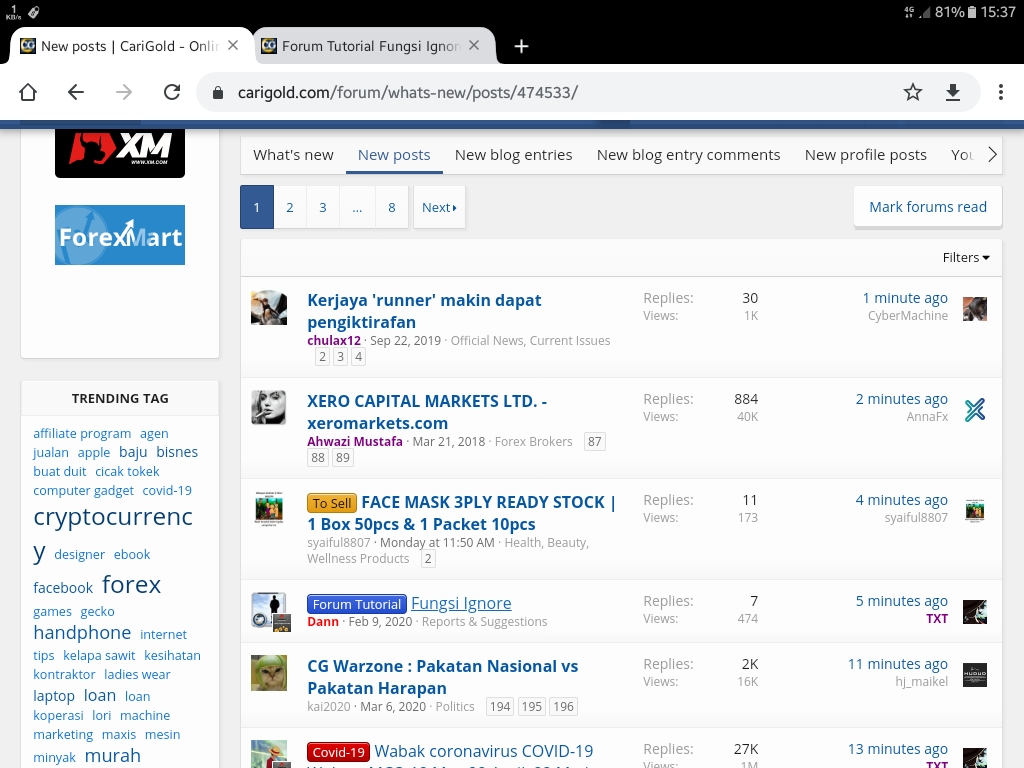Image resolution: width=1024 pixels, height=768 pixels.
Task: Open the Filters dropdown
Action: [x=966, y=257]
